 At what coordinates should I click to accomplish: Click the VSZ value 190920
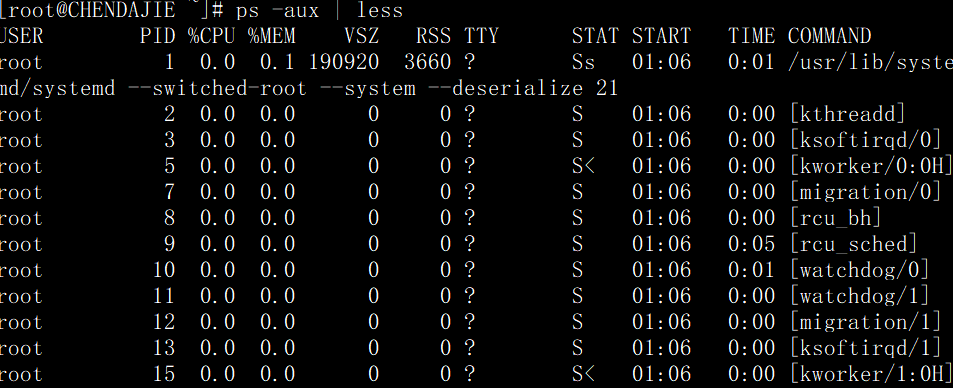click(344, 62)
